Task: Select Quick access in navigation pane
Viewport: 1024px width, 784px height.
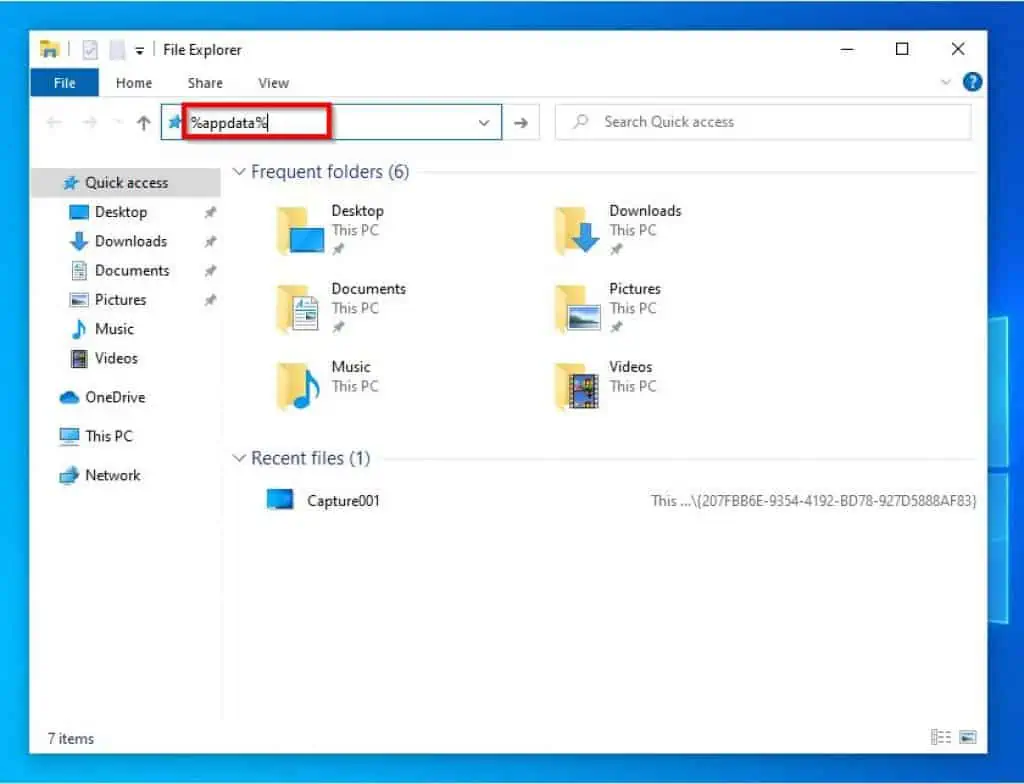Action: point(126,182)
